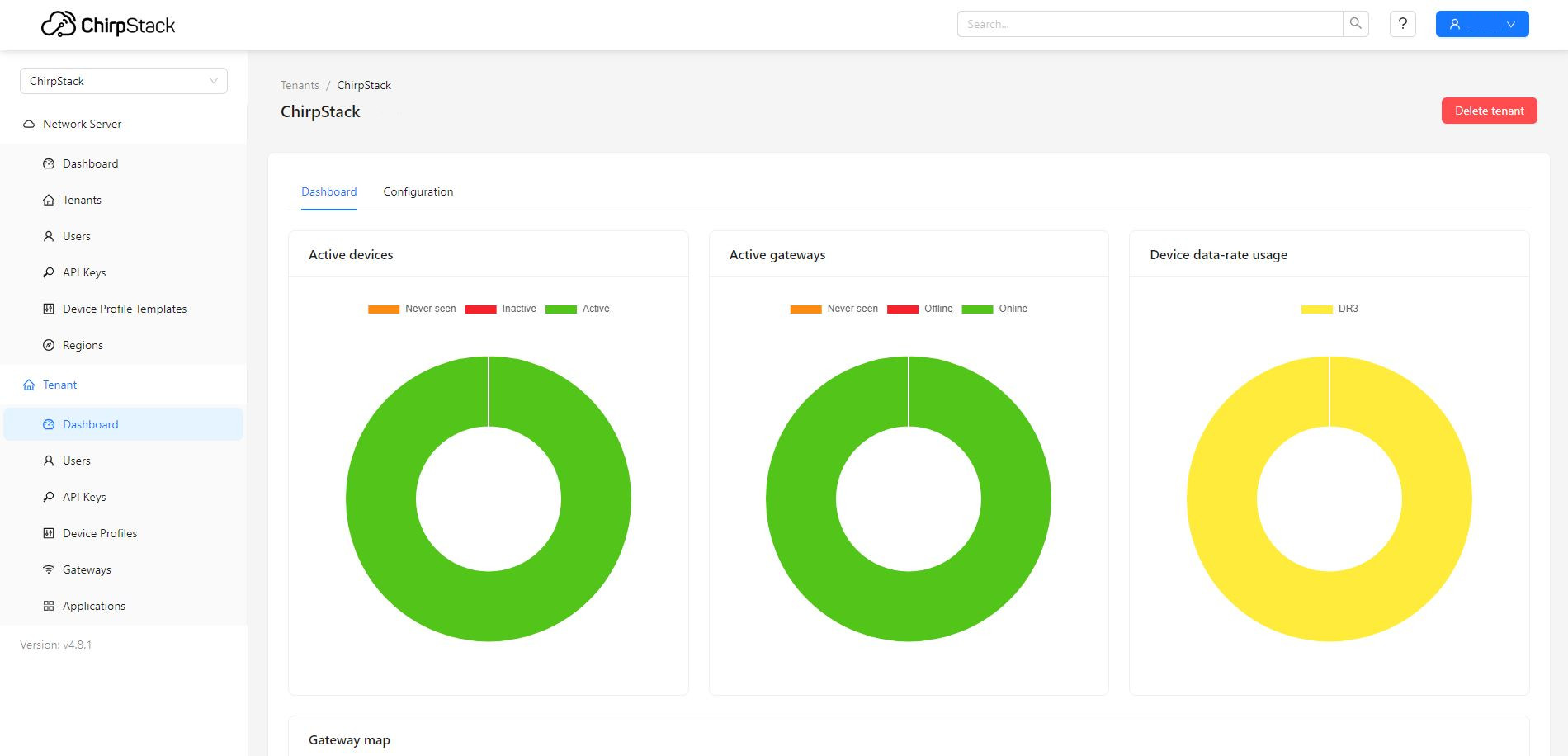Click the Network Server Users person icon

(49, 236)
